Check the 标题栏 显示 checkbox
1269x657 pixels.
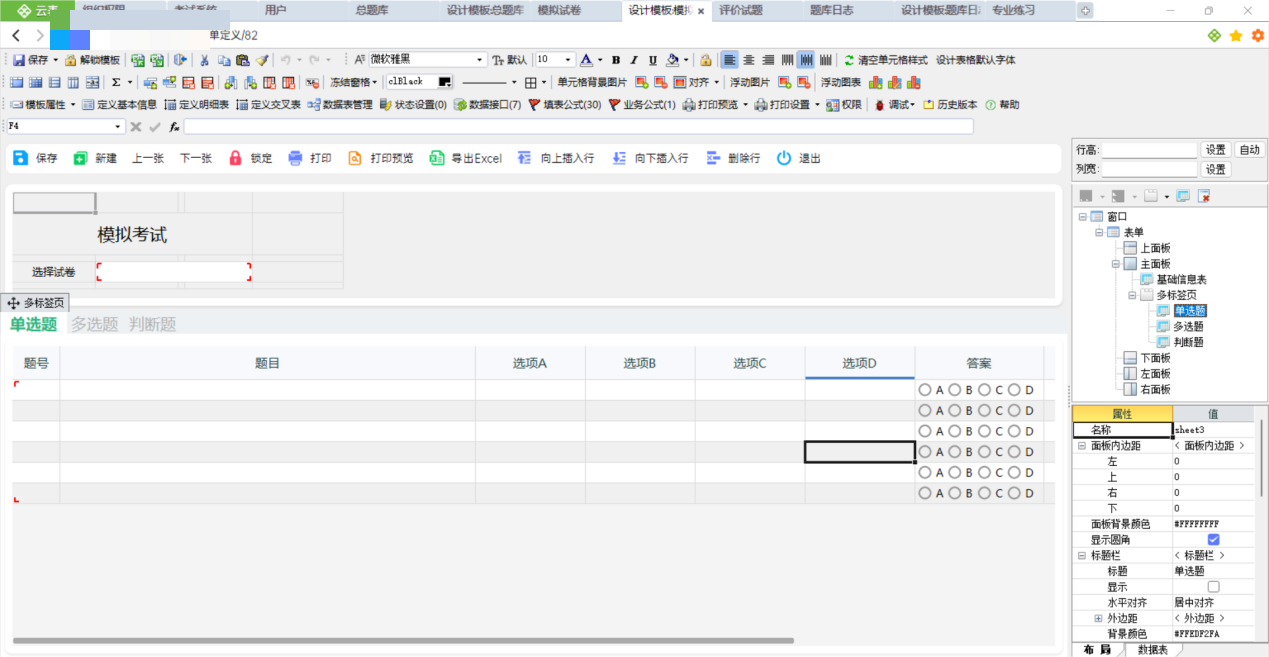[1213, 587]
